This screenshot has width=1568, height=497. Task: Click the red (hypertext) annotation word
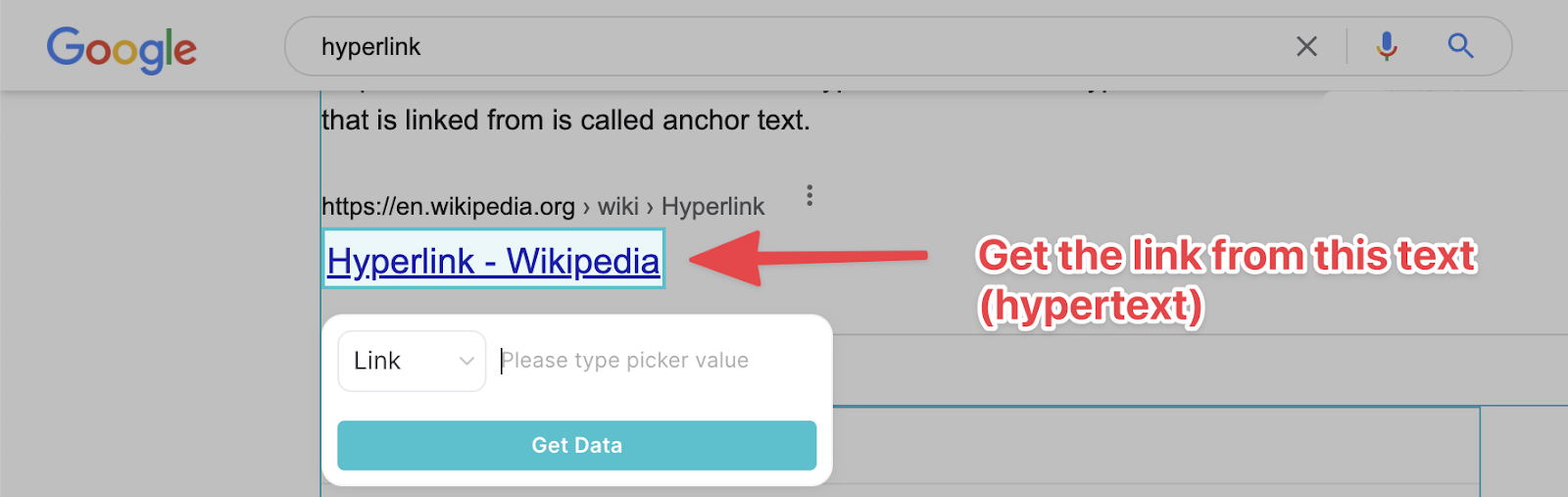coord(1091,306)
